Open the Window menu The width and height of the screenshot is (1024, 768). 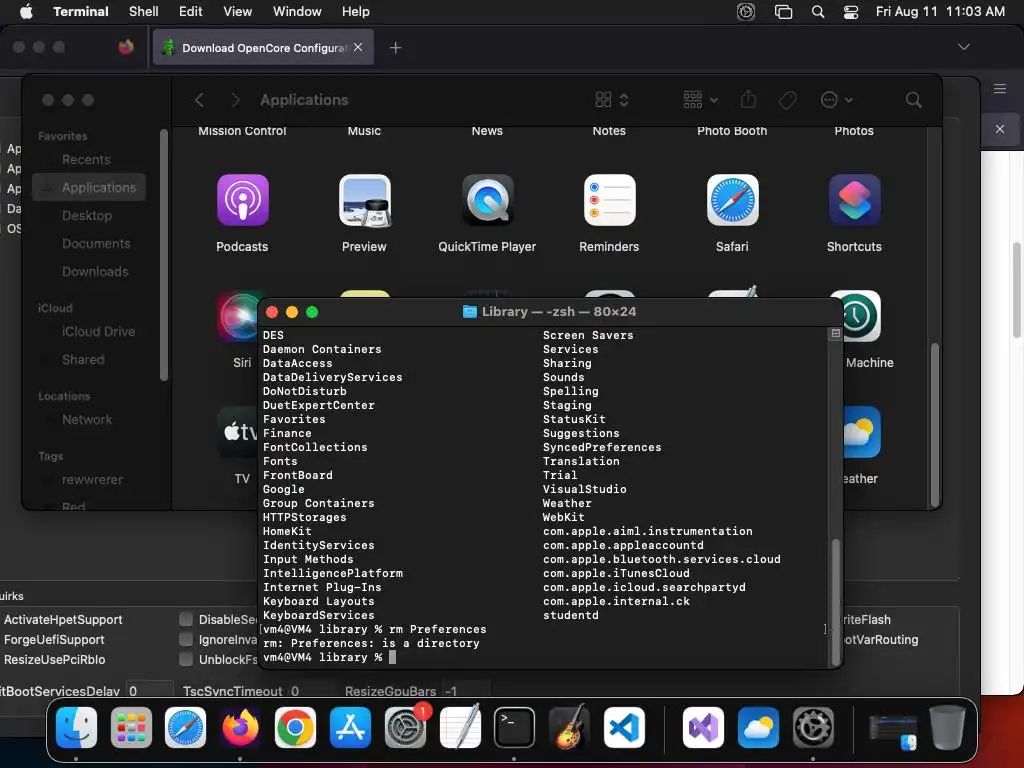tap(297, 12)
